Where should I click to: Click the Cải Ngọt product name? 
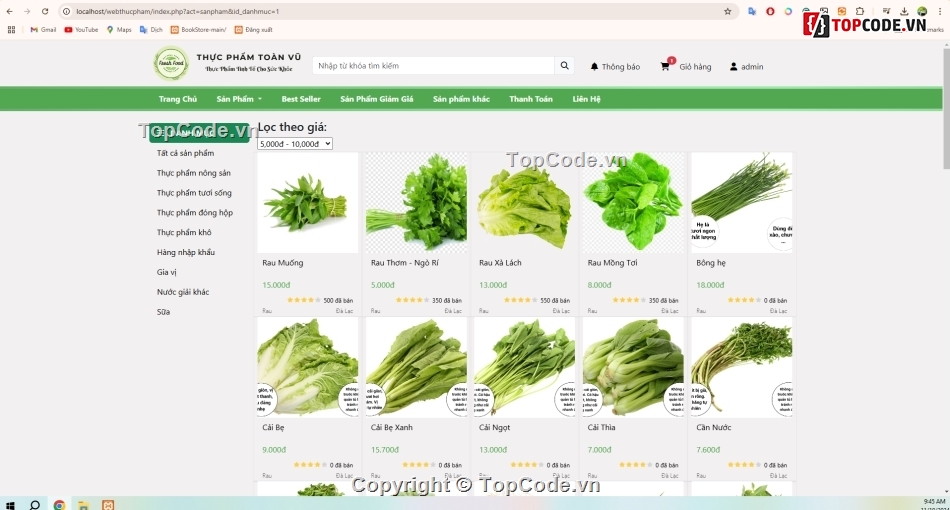(494, 428)
